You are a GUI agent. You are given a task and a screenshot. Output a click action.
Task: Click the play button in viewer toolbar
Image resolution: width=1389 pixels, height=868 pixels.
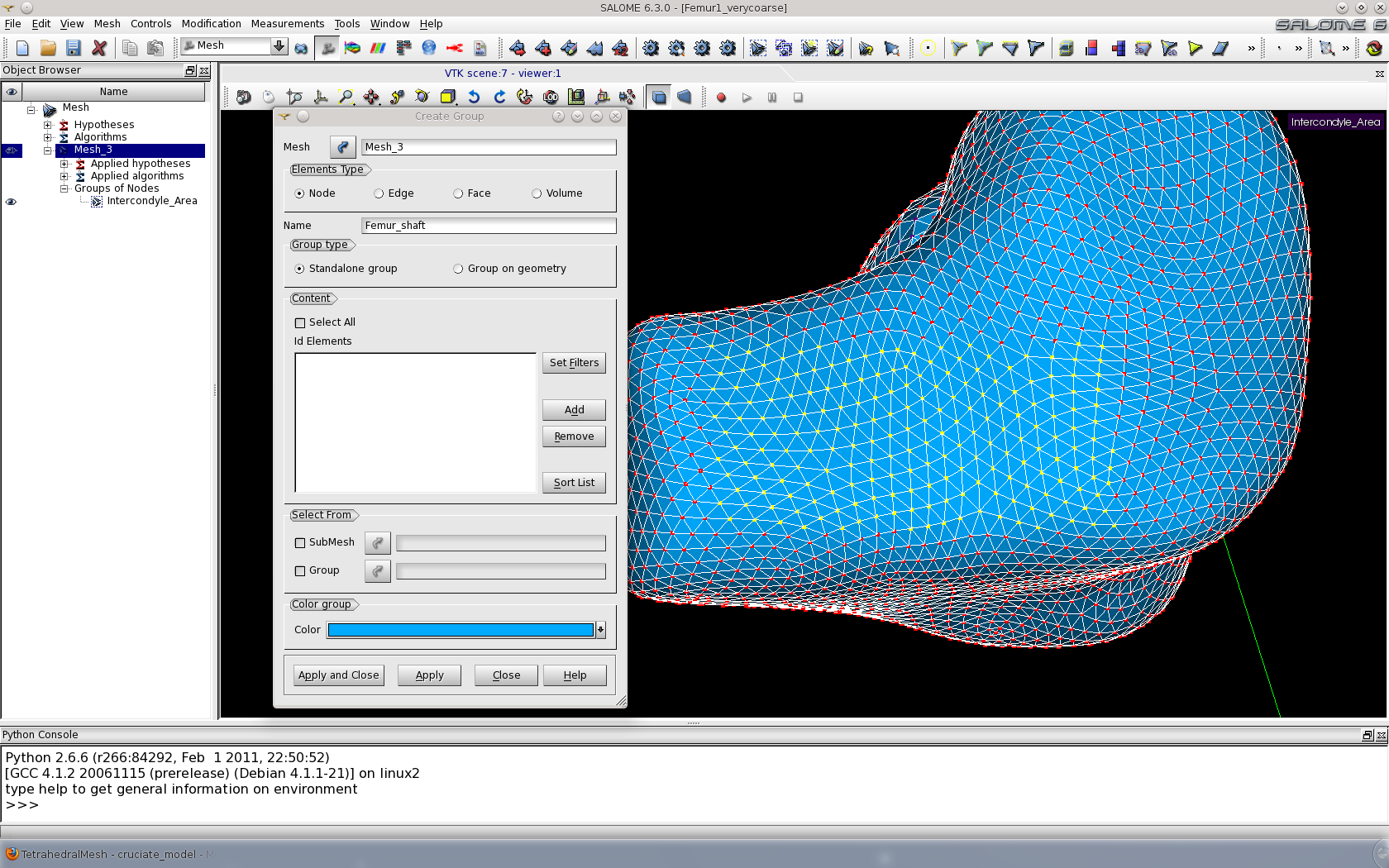747,98
